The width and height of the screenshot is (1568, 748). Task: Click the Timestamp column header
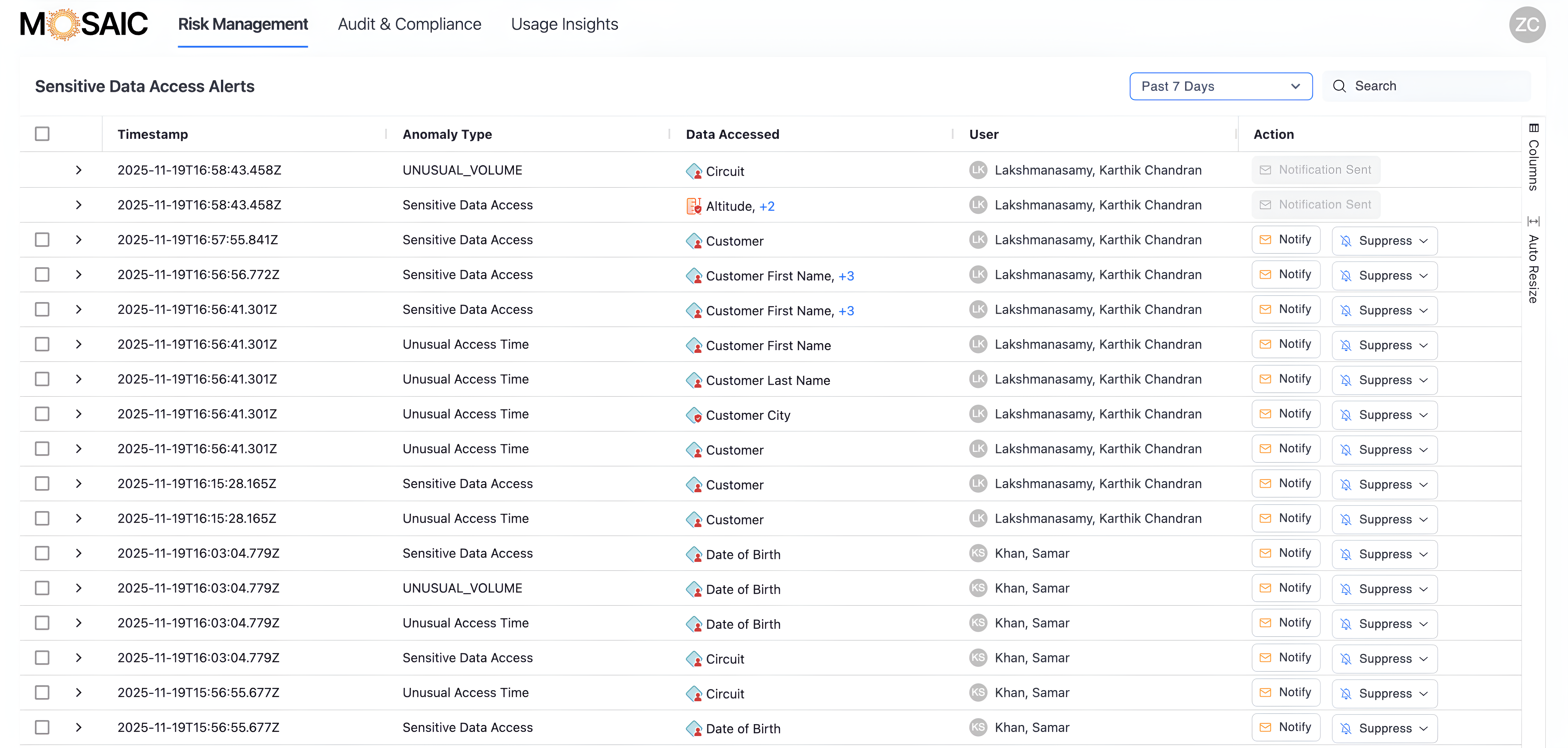tap(153, 135)
